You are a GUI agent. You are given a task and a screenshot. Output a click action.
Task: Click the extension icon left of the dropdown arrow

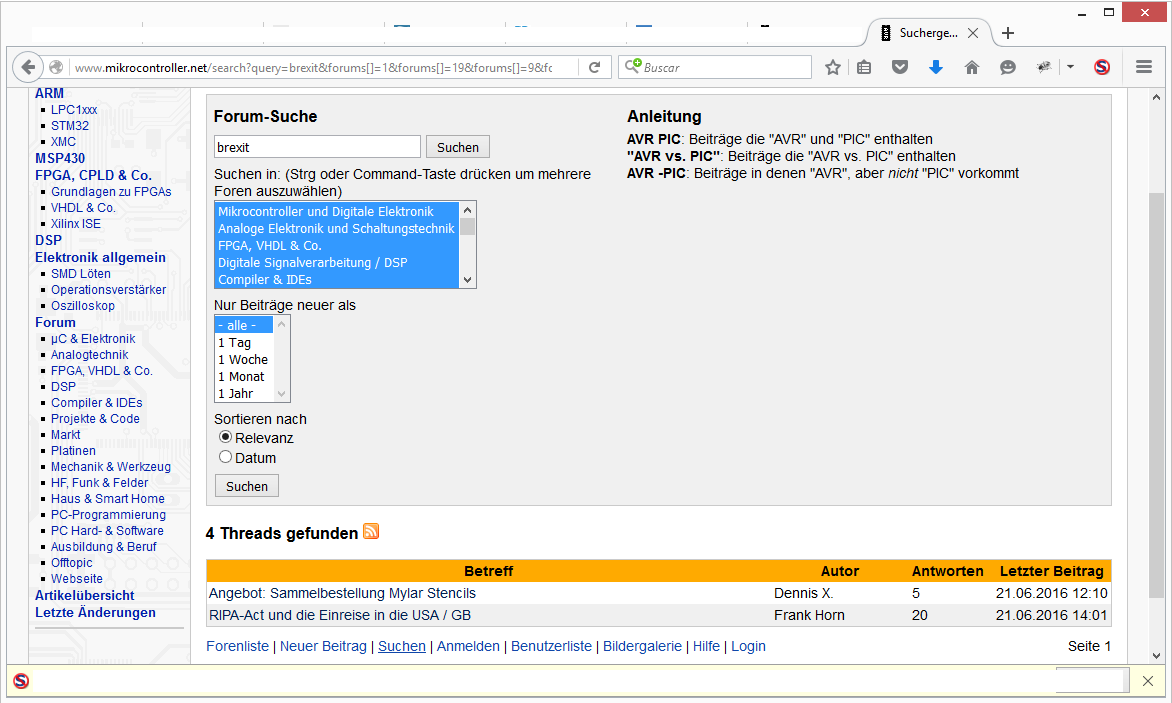[x=1044, y=67]
